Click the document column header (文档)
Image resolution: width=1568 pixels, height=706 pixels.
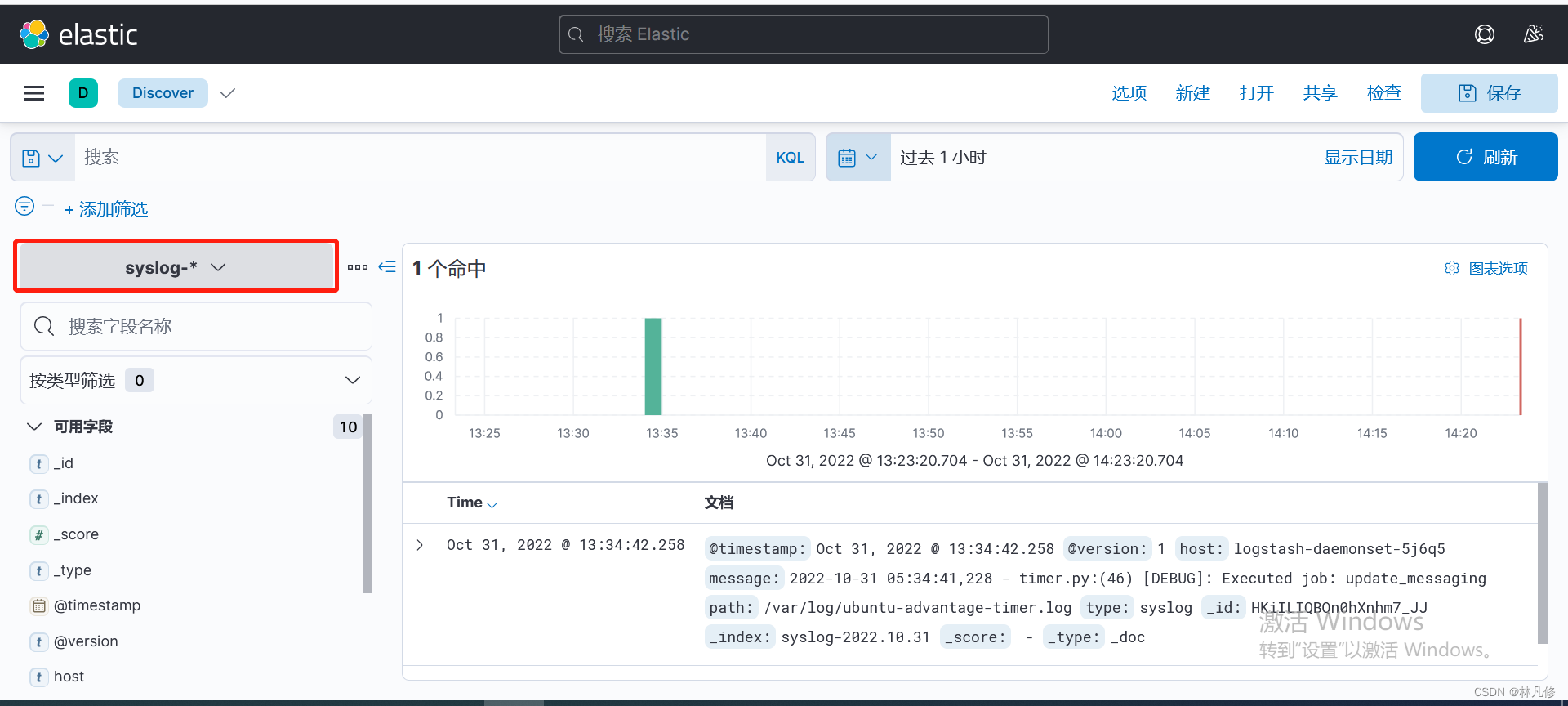(x=719, y=503)
